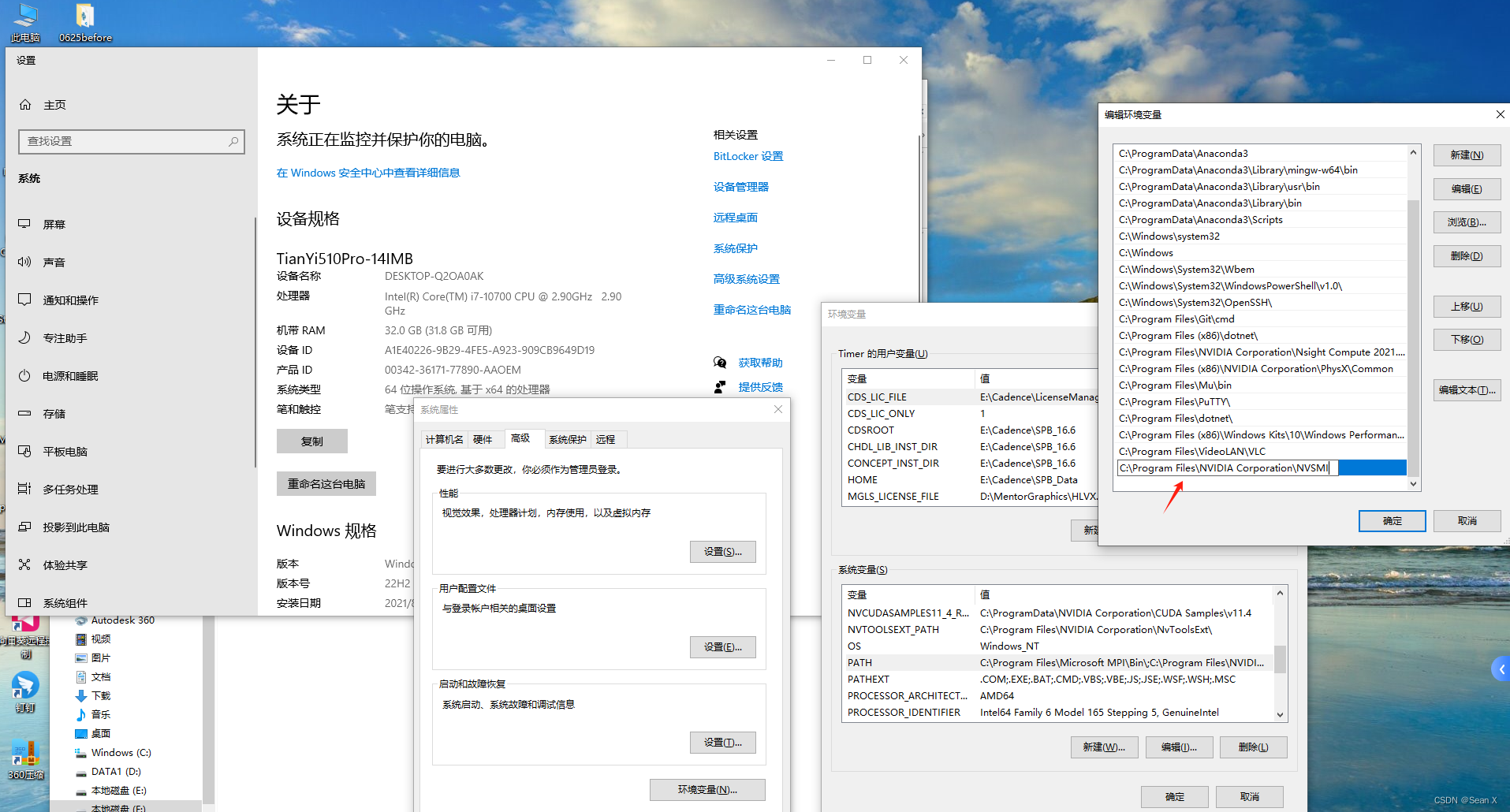Select DATA1 (D:) drive in Explorer

pyautogui.click(x=108, y=772)
